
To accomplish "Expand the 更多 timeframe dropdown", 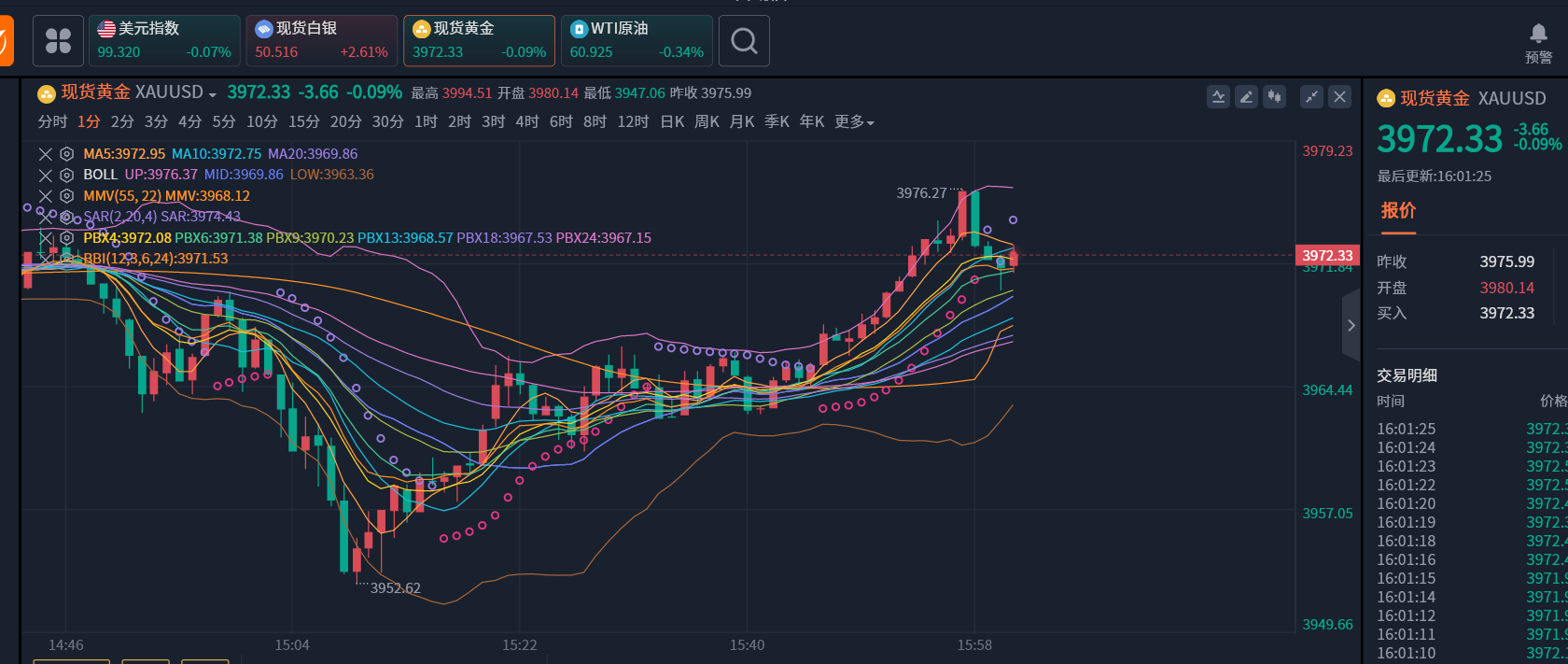I will [854, 122].
